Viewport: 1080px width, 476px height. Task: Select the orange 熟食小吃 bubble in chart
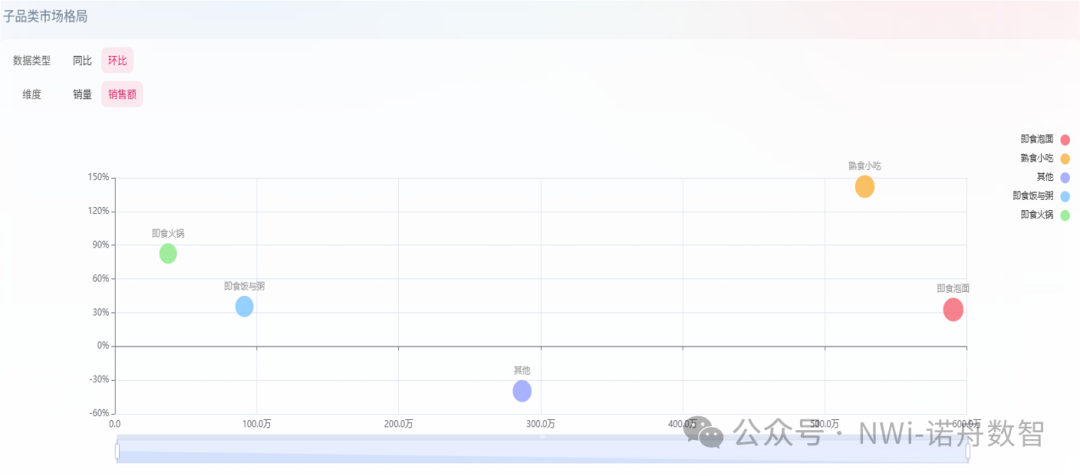pyautogui.click(x=865, y=187)
